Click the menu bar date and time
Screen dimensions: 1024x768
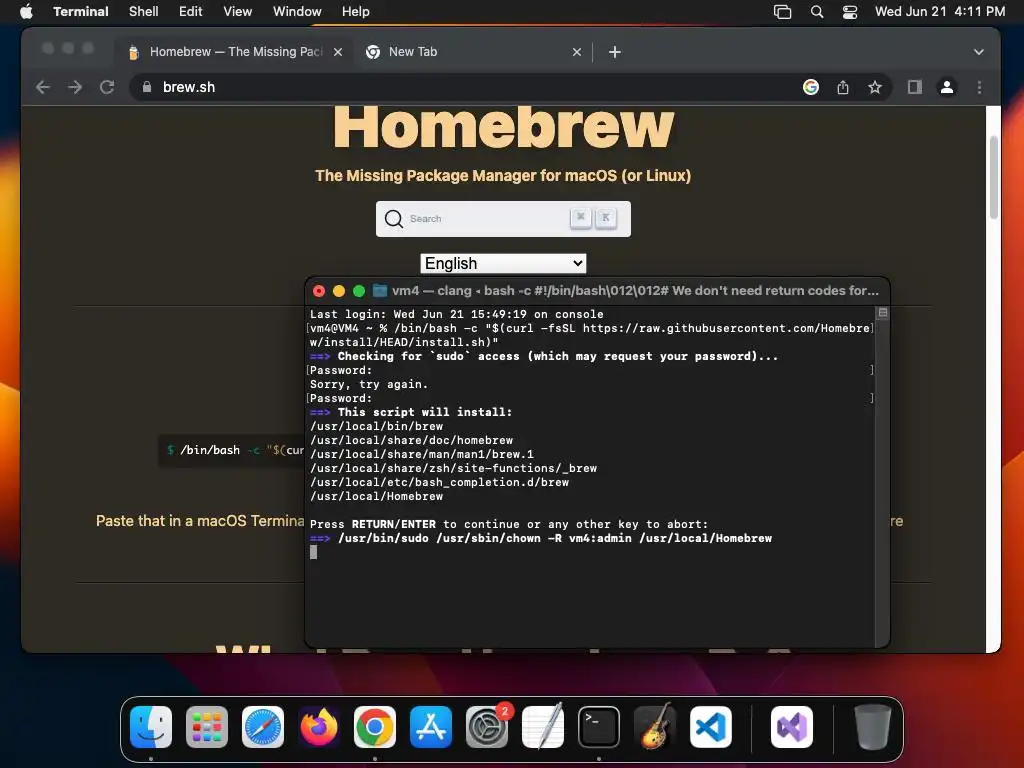coord(940,12)
